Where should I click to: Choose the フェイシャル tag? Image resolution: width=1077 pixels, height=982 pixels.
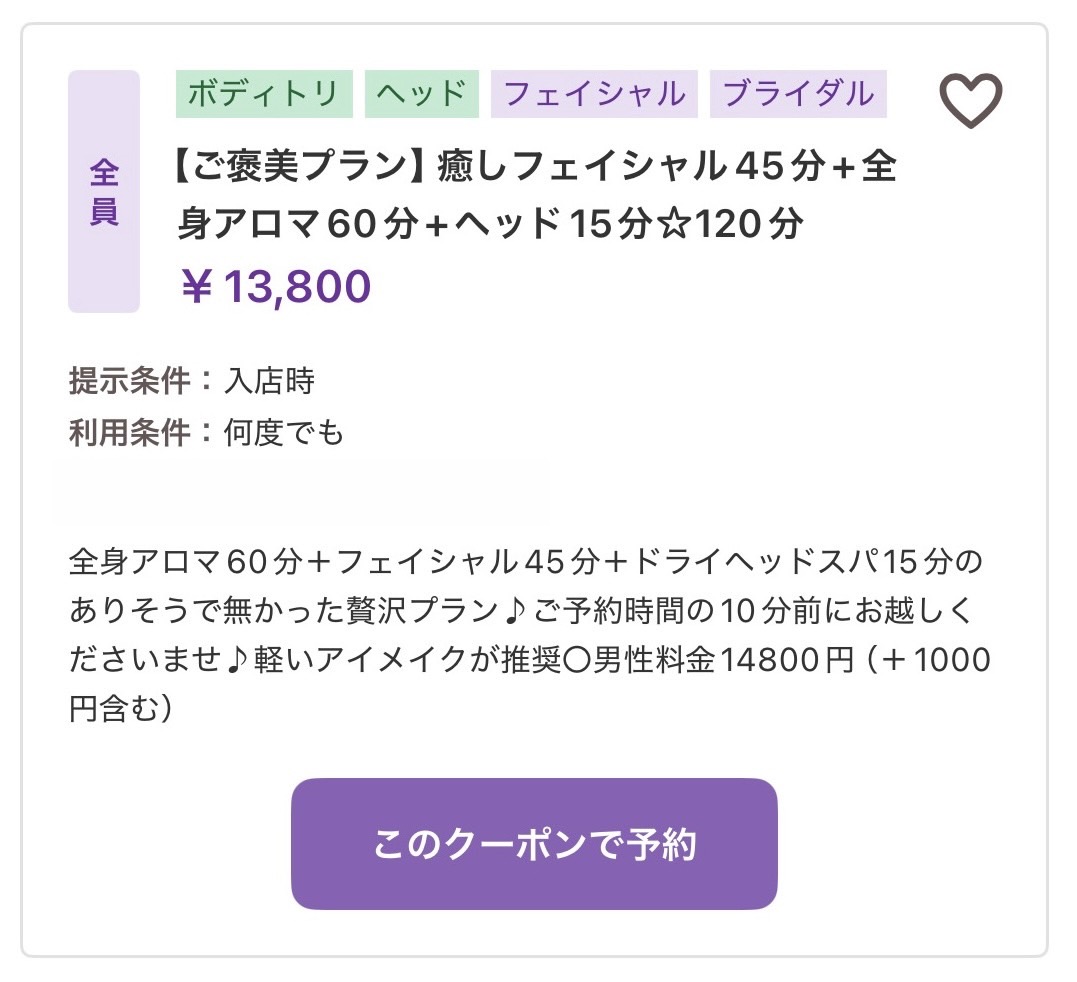594,93
